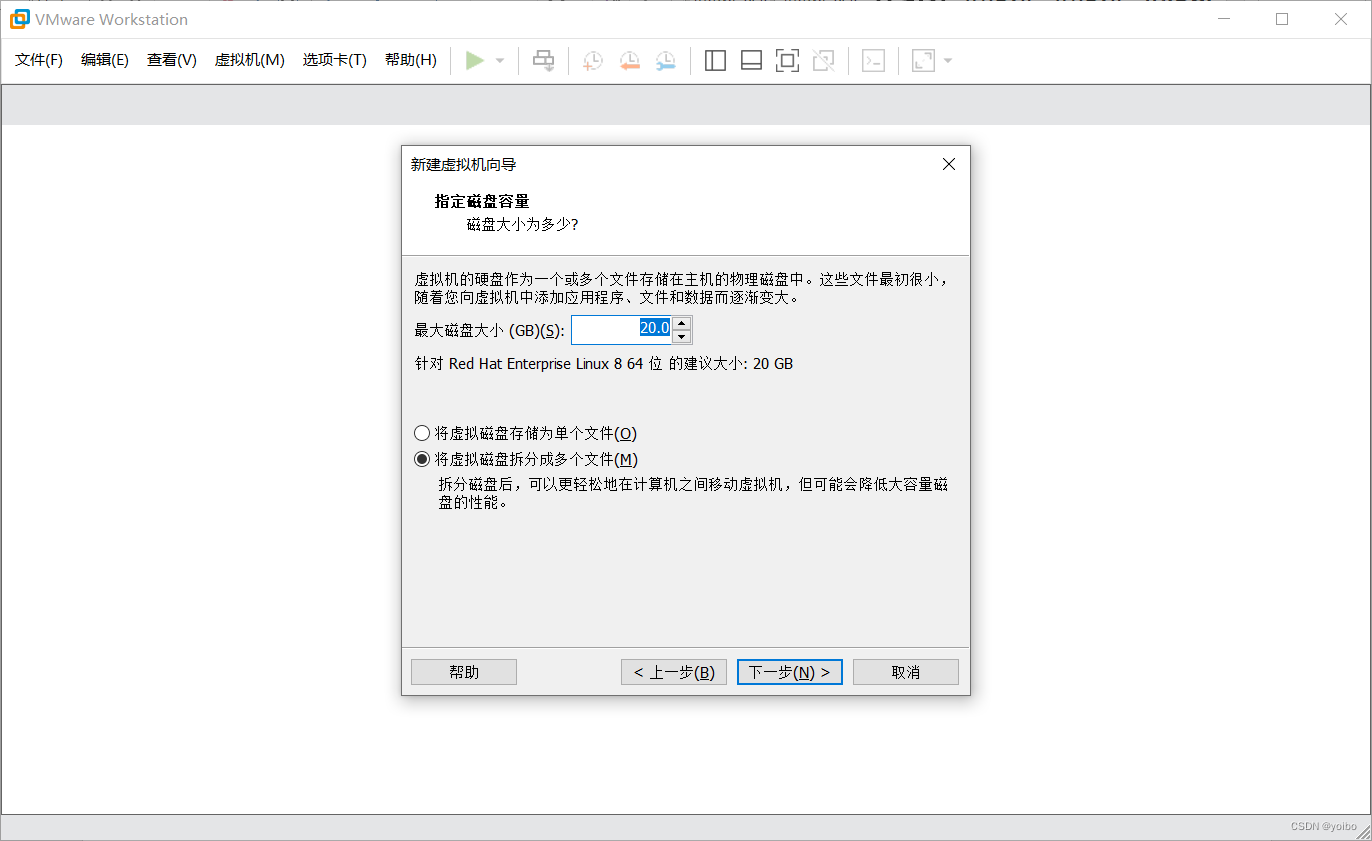The image size is (1372, 841).
Task: Close the 新建虚拟机向导 dialog
Action: click(949, 164)
